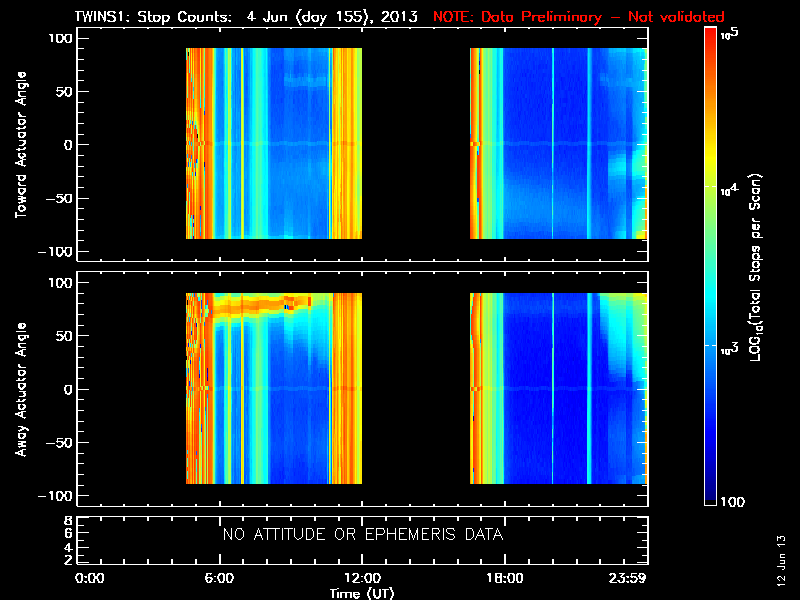Select the 'TWINS1: Stop Counts' title text
This screenshot has height=600, width=800.
153,16
